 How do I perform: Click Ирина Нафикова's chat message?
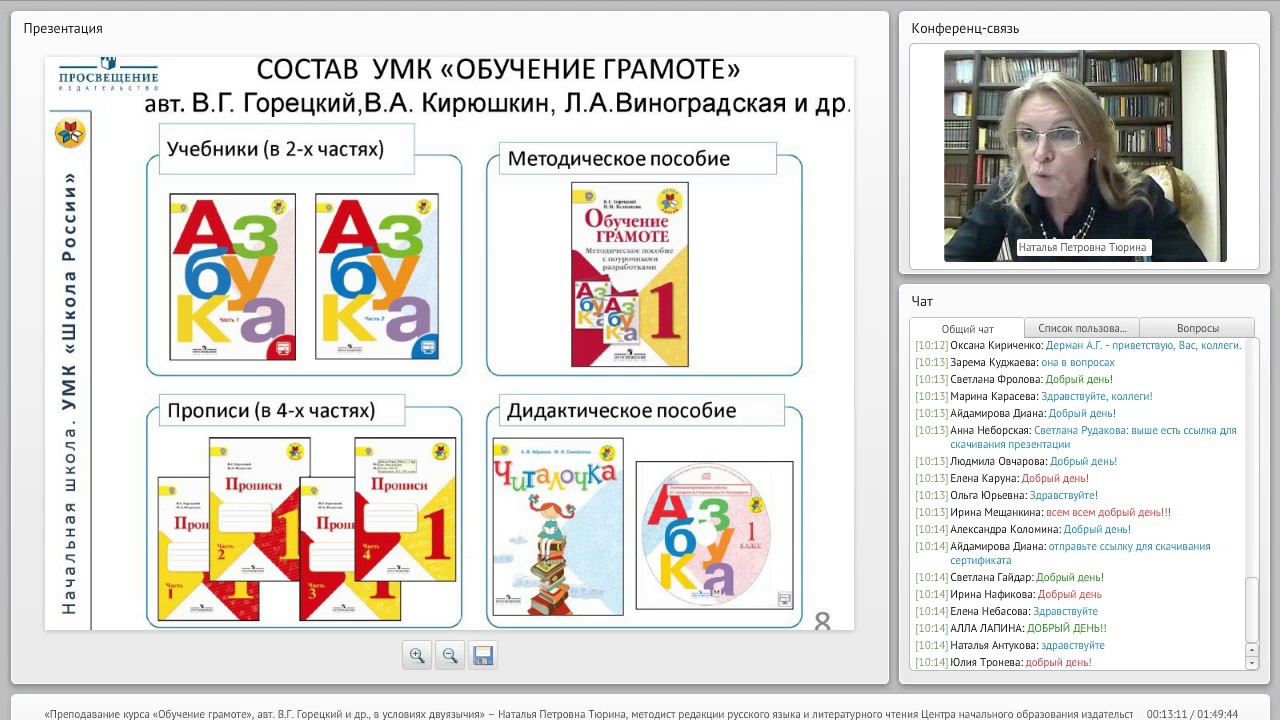[1008, 594]
